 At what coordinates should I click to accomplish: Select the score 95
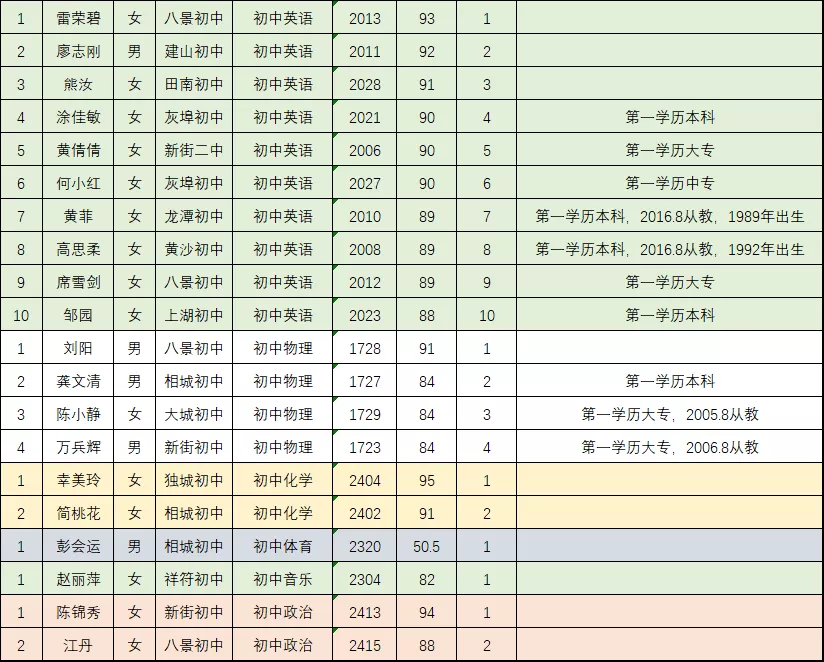(x=427, y=481)
